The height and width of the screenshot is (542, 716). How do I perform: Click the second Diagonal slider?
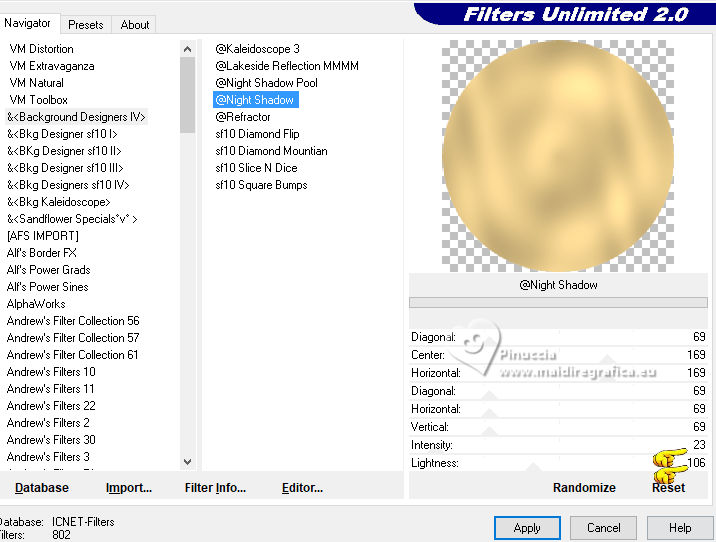click(x=558, y=391)
